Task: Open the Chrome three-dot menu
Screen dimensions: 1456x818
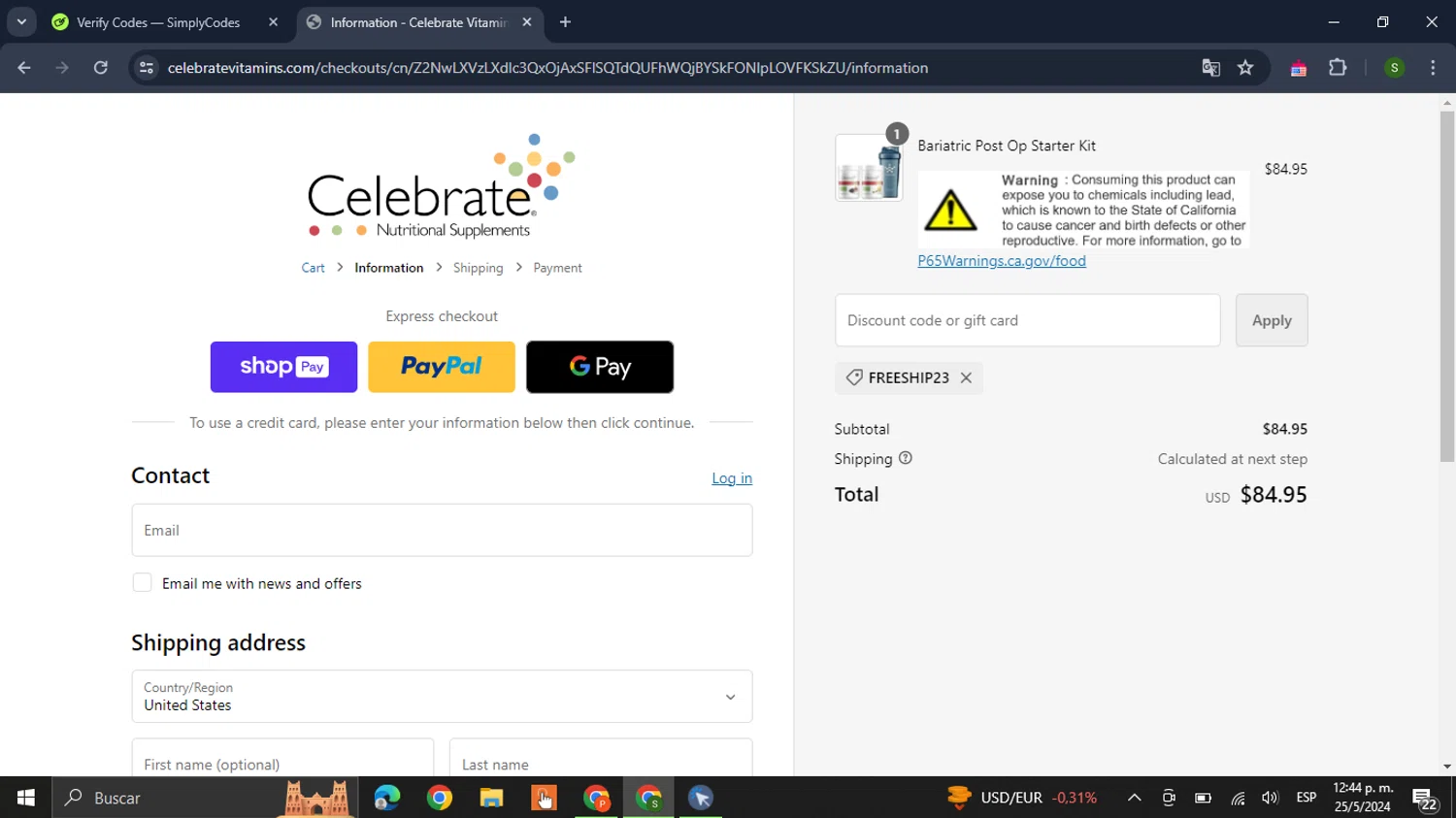Action: click(x=1433, y=68)
